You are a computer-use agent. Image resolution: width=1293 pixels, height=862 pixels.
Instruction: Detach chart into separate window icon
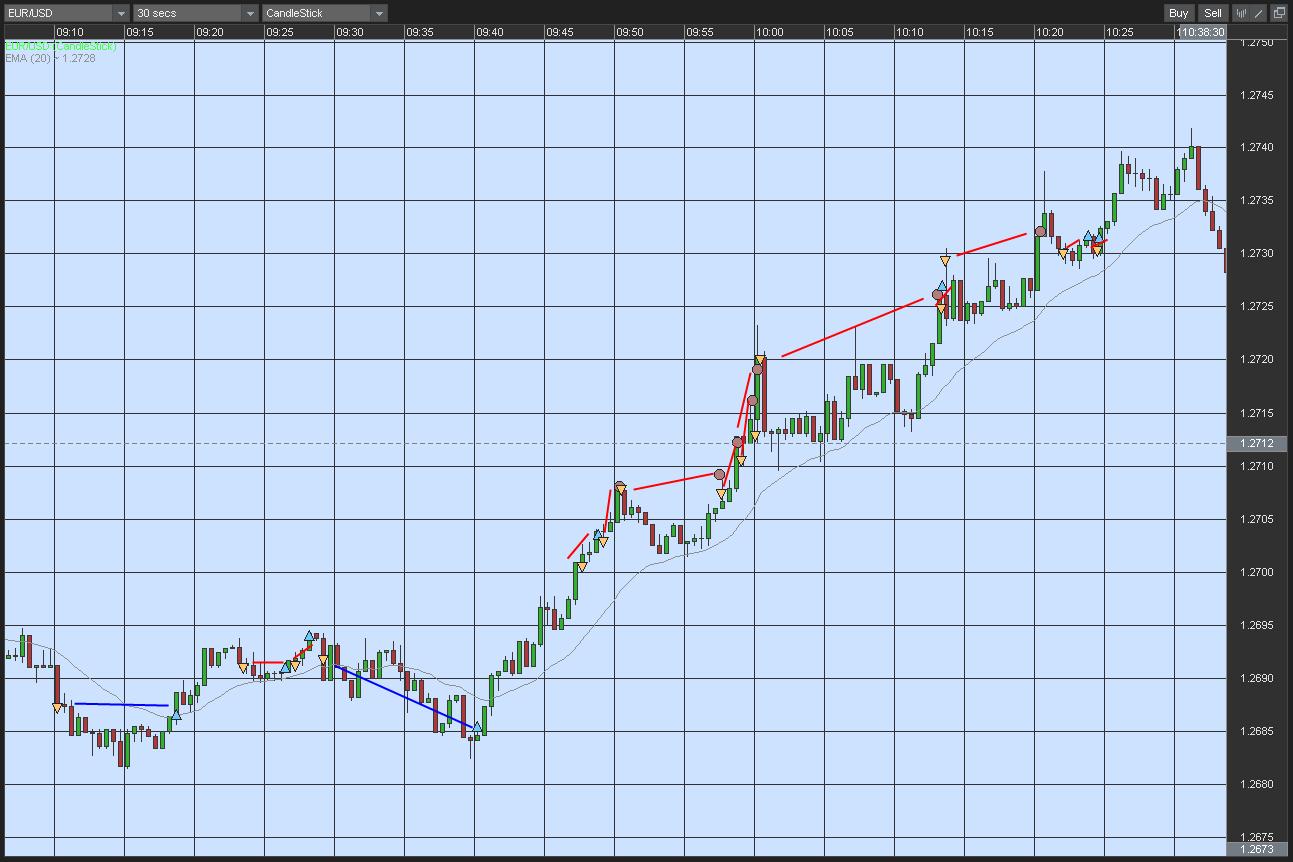coord(1279,13)
